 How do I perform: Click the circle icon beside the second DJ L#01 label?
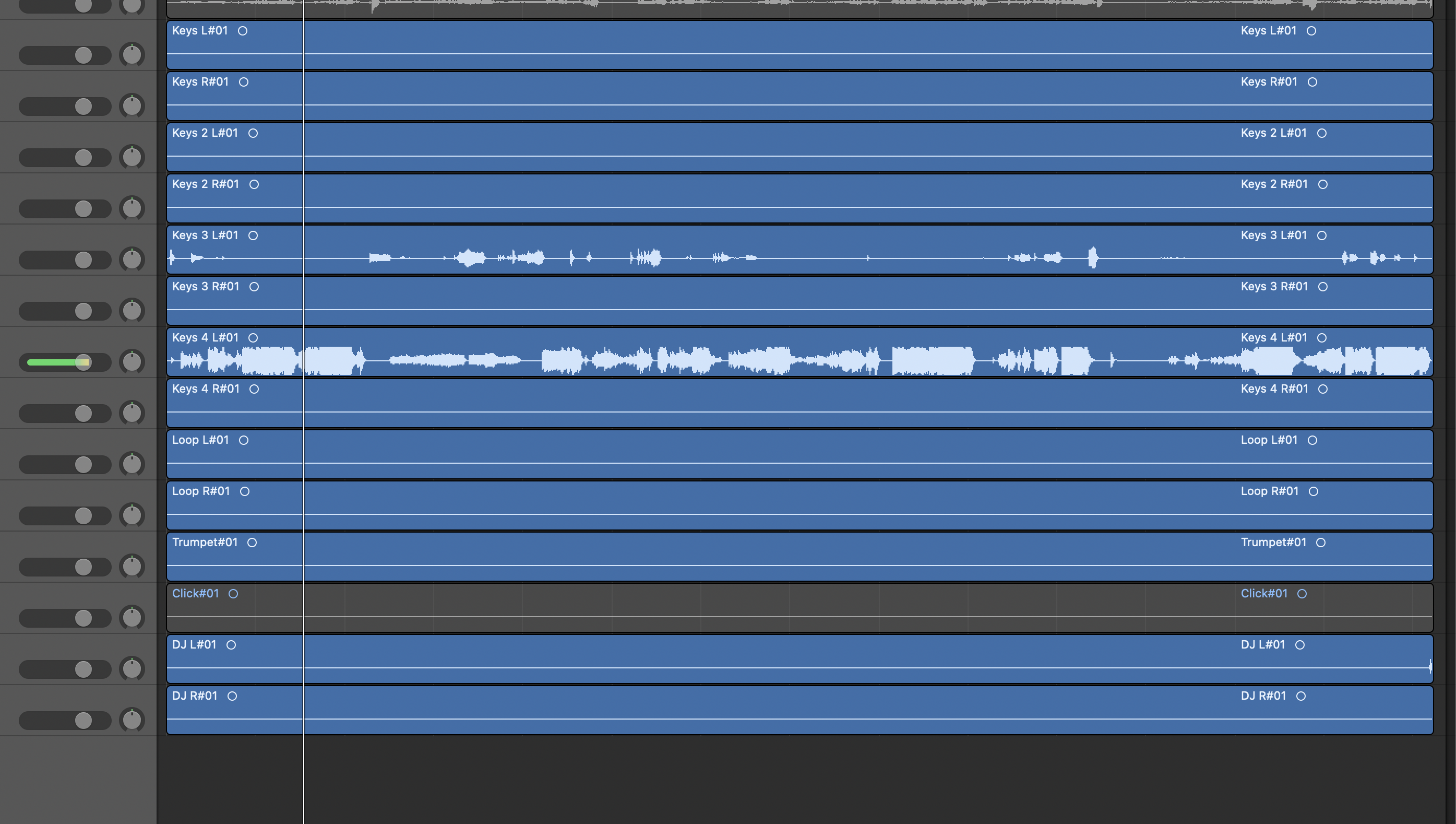coord(1300,645)
